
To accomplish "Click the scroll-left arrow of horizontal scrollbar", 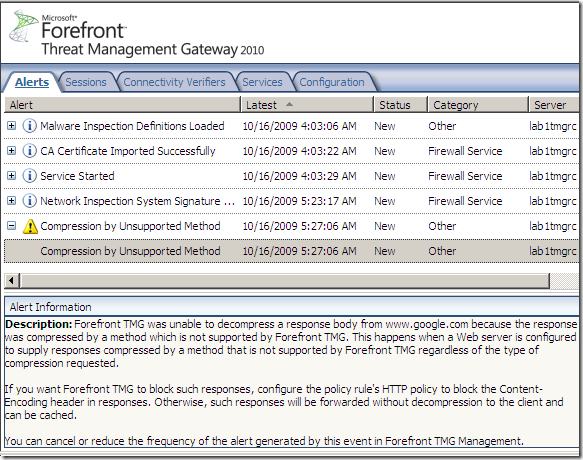I will coord(12,281).
